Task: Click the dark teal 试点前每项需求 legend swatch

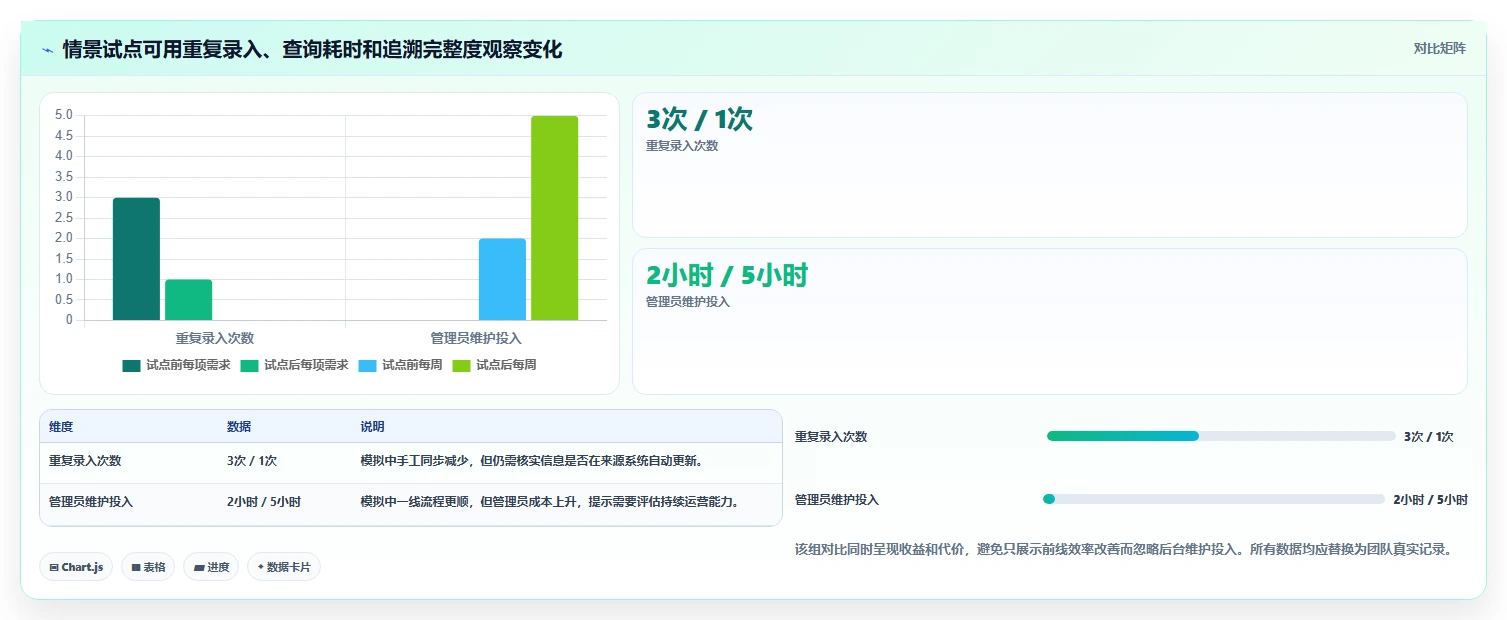Action: pyautogui.click(x=132, y=365)
